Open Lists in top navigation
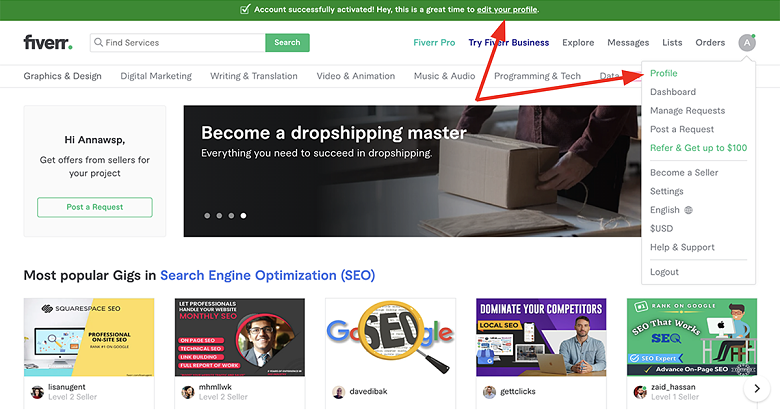This screenshot has height=410, width=780. [x=672, y=43]
